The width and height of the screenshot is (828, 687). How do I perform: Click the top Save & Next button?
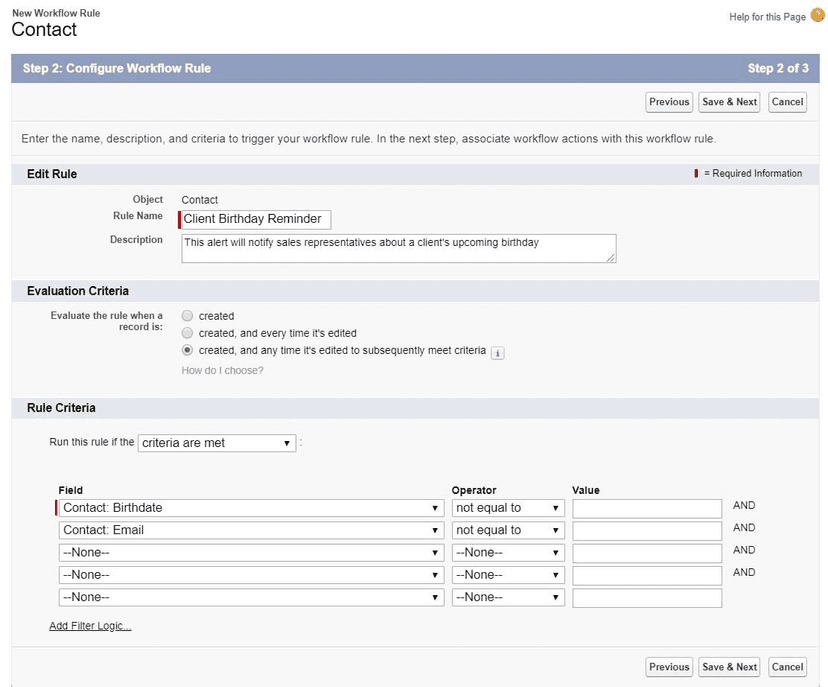click(x=729, y=101)
